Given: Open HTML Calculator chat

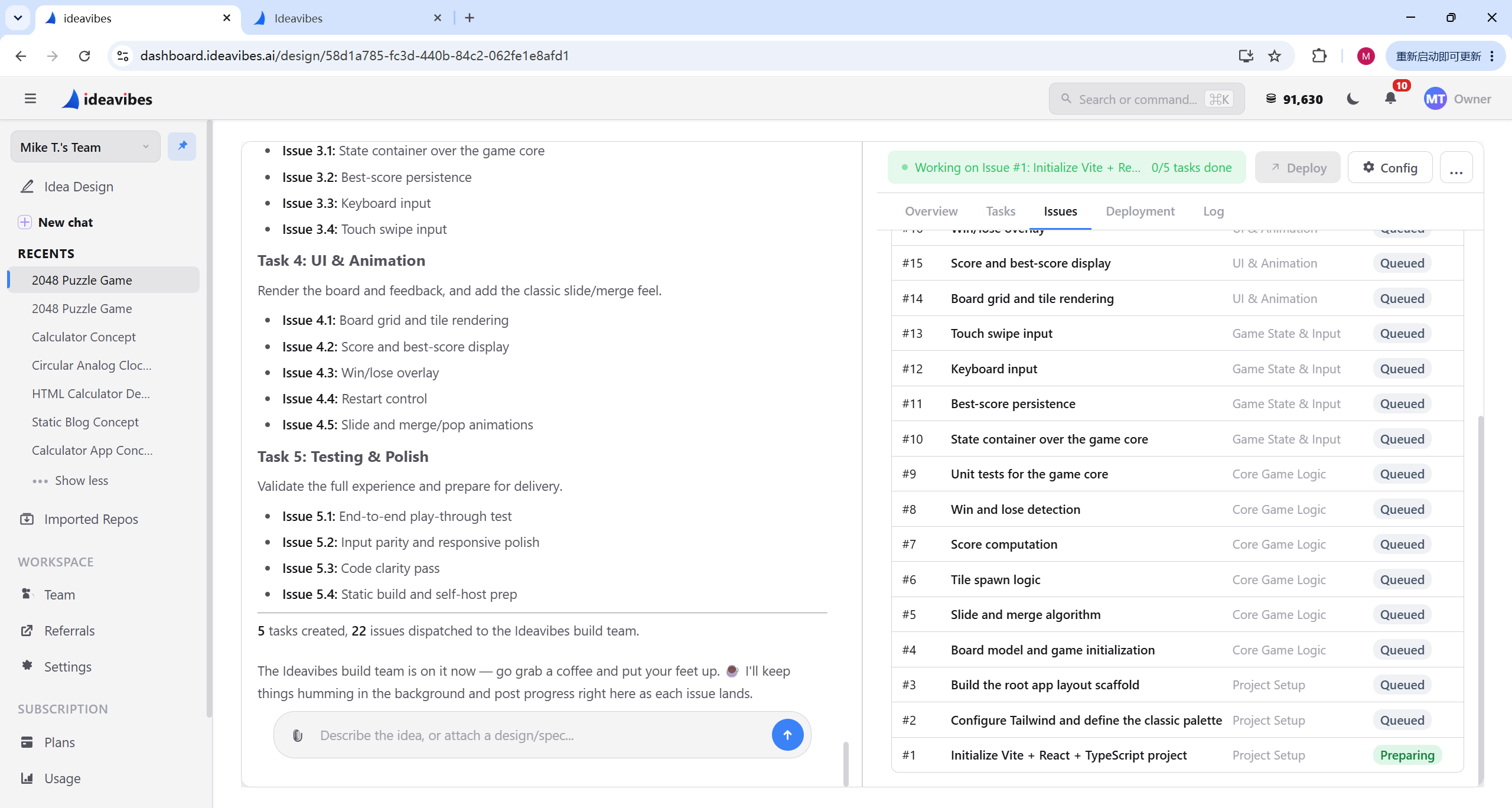Looking at the screenshot, I should pyautogui.click(x=91, y=393).
